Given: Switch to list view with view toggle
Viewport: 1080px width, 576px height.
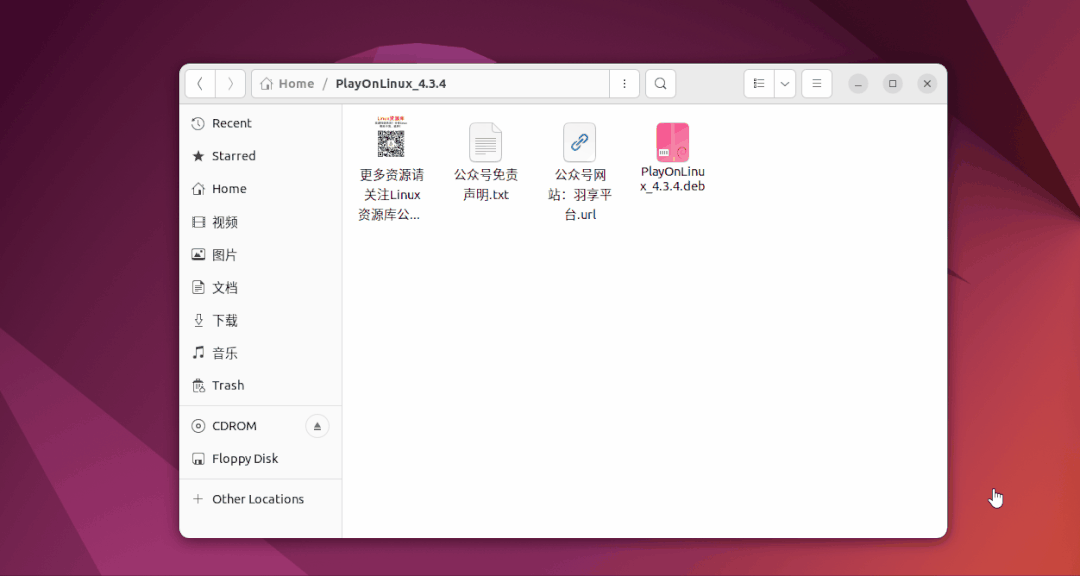Looking at the screenshot, I should coord(759,83).
